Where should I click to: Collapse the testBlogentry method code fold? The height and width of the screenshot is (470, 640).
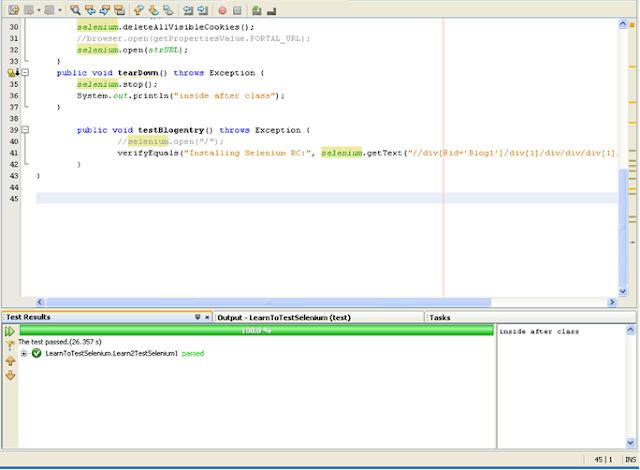pos(25,130)
